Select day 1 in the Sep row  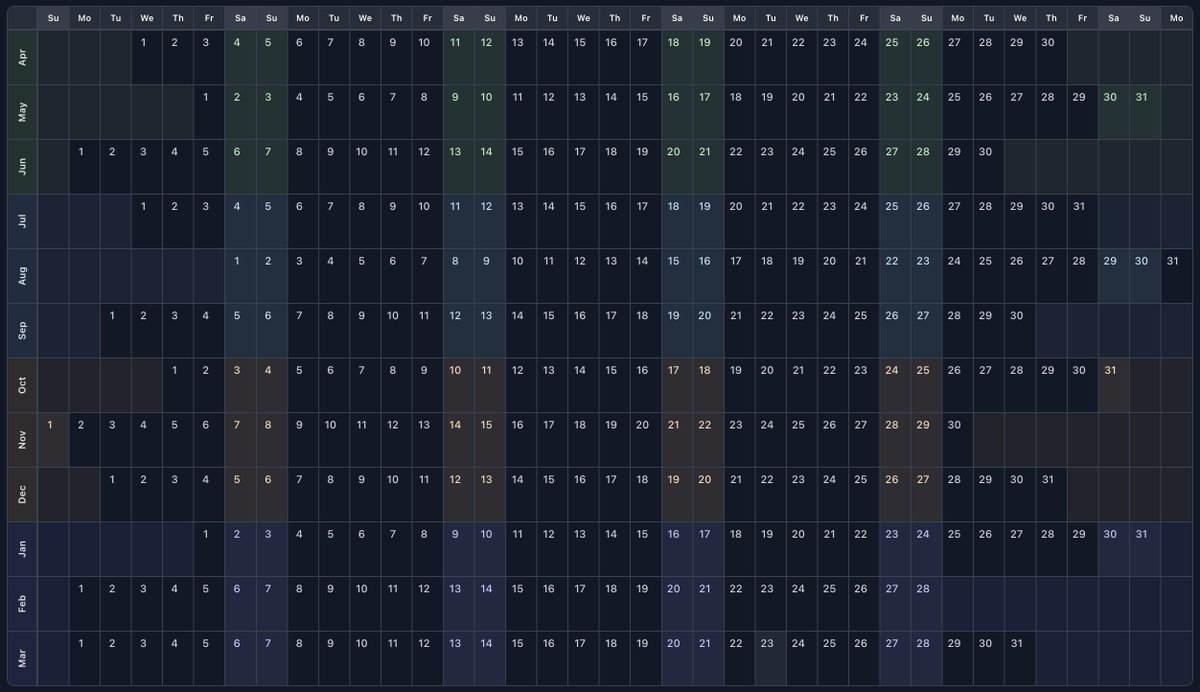pyautogui.click(x=113, y=330)
